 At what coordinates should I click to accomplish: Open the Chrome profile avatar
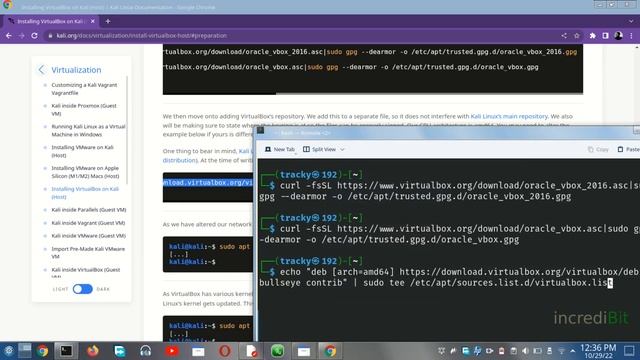coord(618,36)
